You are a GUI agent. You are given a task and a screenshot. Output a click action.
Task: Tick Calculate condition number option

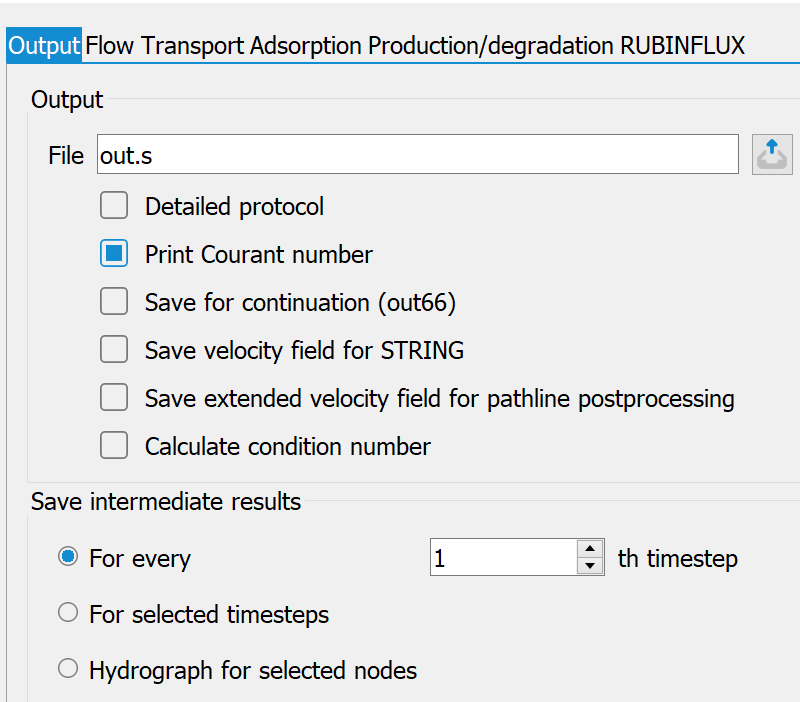tap(114, 445)
